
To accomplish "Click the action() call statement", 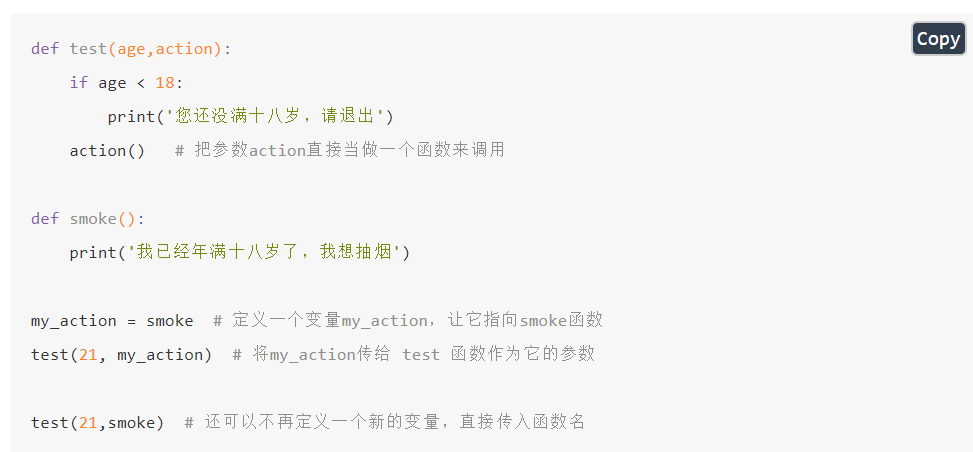I will tap(107, 151).
